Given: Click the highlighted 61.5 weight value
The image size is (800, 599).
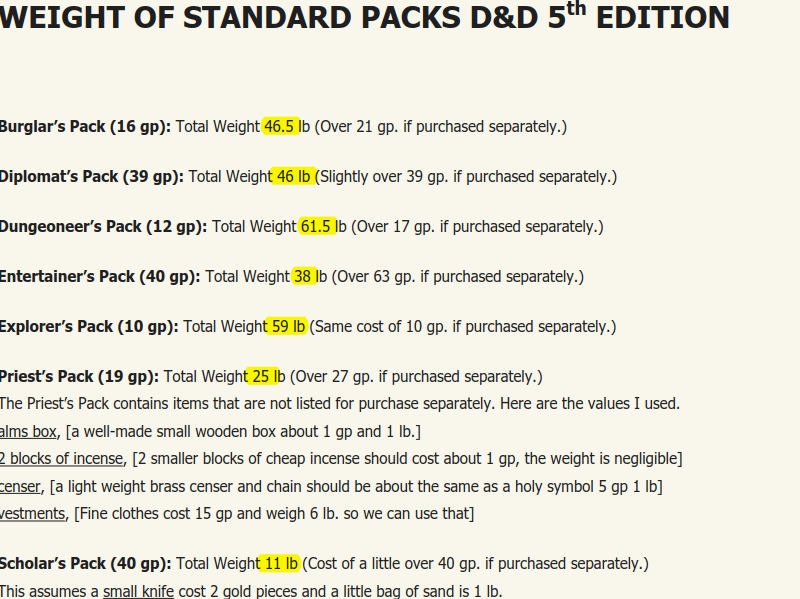Looking at the screenshot, I should (316, 227).
